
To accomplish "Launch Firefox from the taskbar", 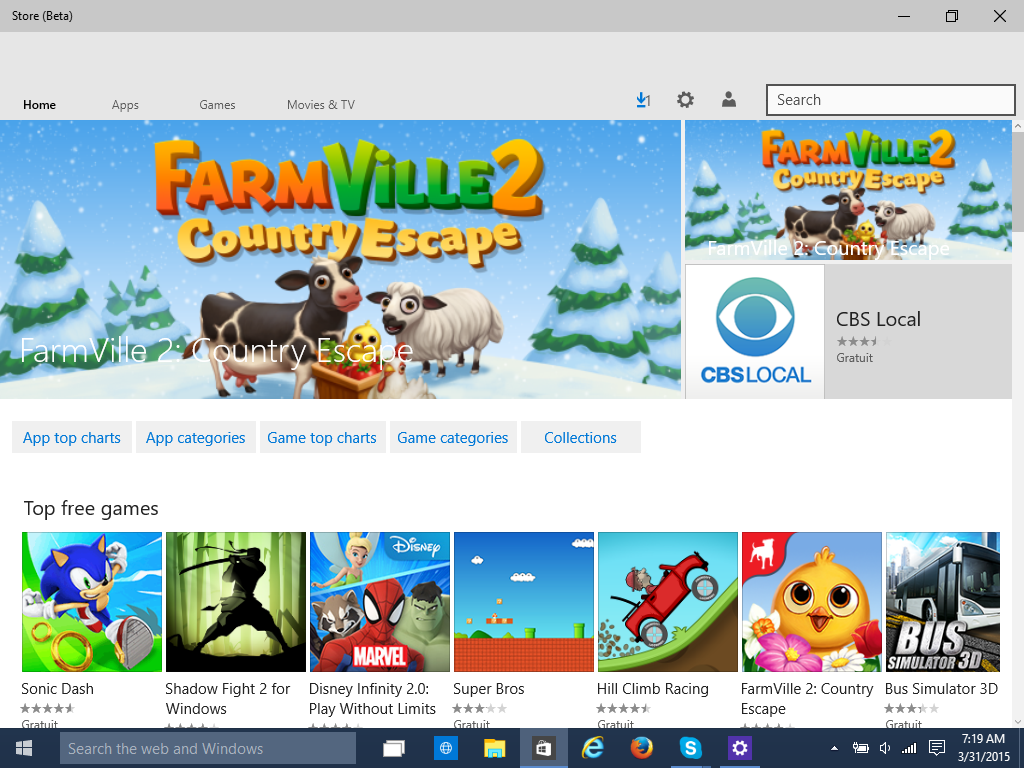I will [x=641, y=748].
